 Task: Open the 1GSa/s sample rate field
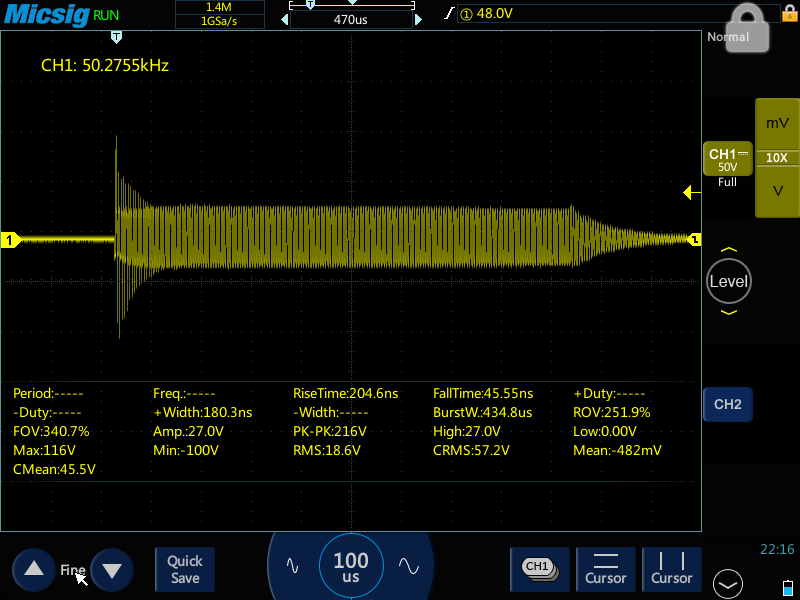click(x=219, y=21)
